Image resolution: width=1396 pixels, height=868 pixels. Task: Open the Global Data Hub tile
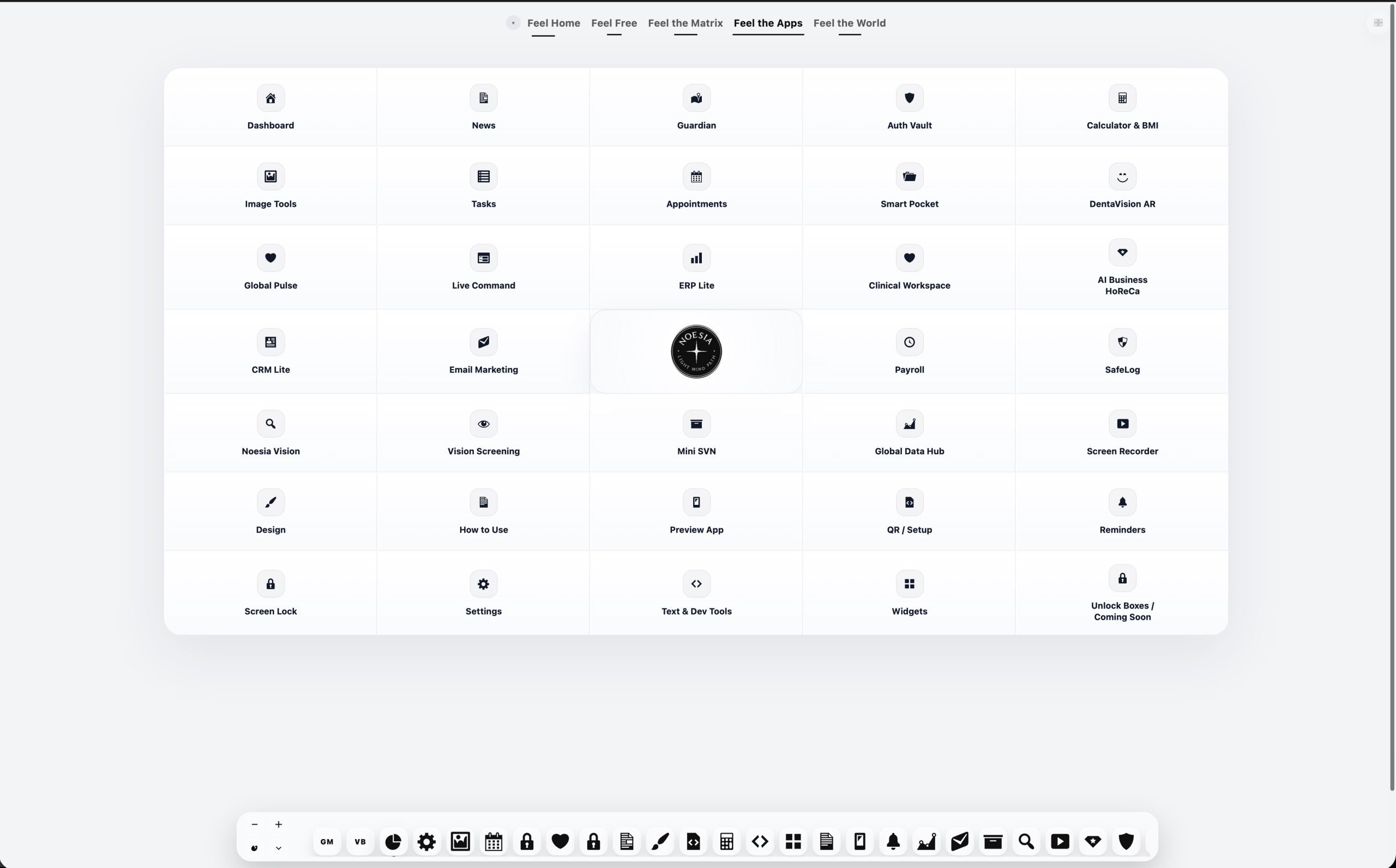909,433
